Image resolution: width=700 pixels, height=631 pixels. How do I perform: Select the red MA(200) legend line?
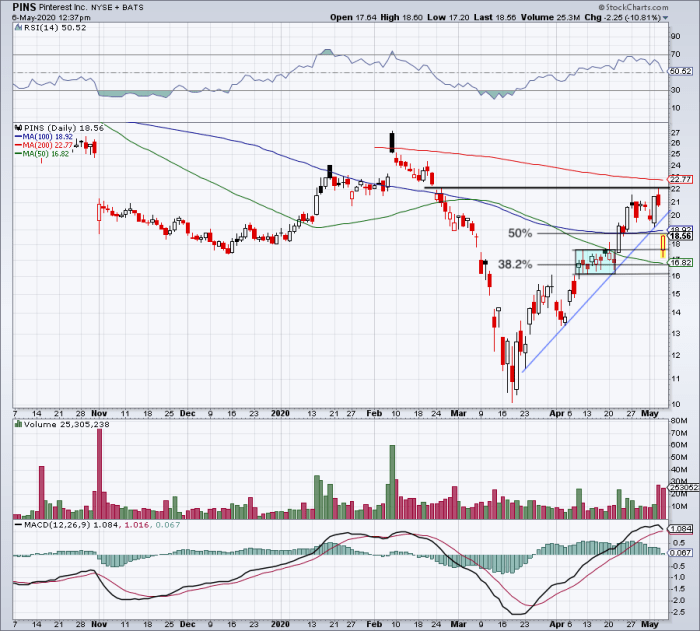tap(18, 145)
